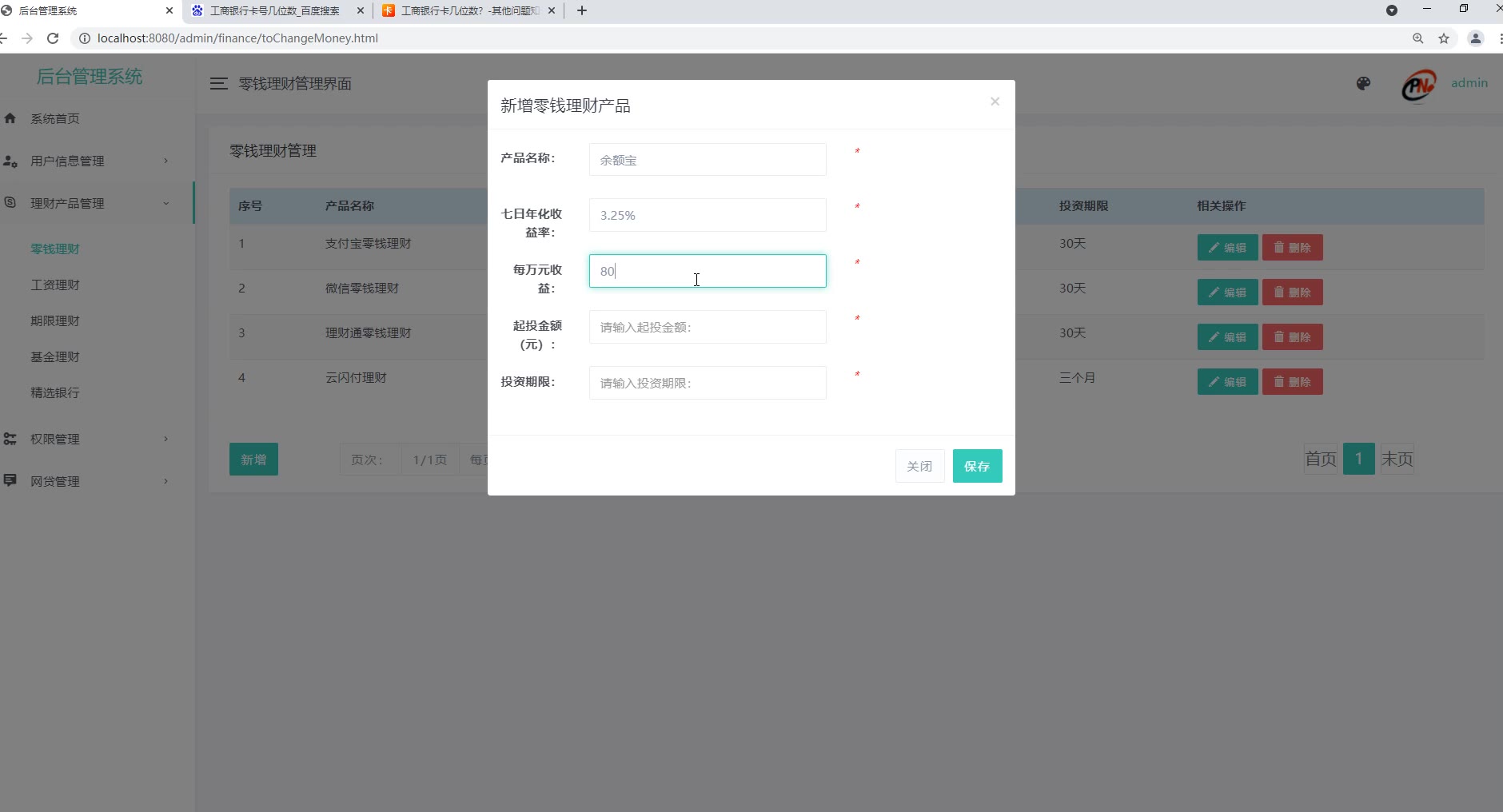
Task: Close the new product dialog with X
Action: pos(995,101)
